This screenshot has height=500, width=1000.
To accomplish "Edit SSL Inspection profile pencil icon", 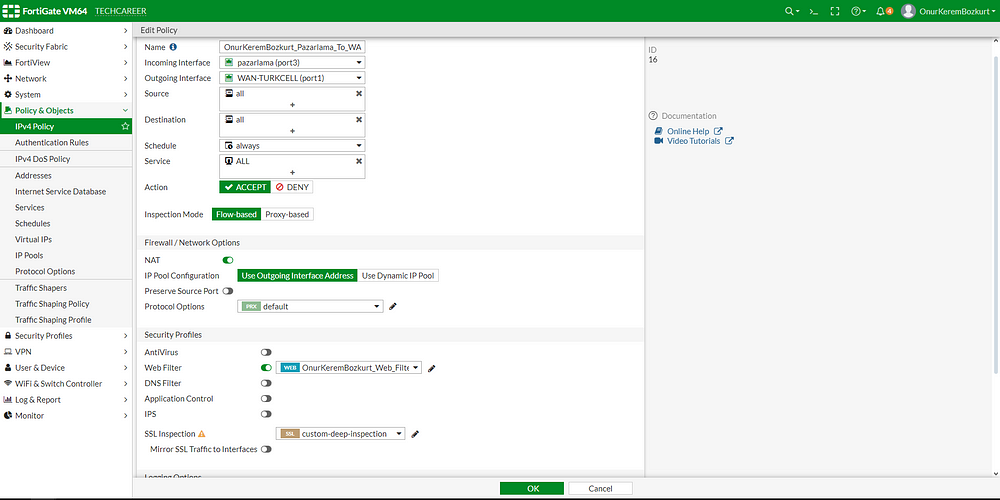I will 415,434.
